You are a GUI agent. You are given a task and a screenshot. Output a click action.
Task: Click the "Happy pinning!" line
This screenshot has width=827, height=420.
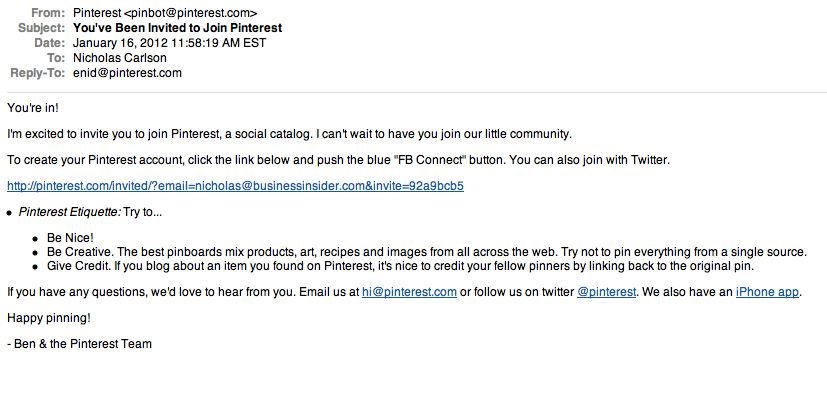coord(49,318)
